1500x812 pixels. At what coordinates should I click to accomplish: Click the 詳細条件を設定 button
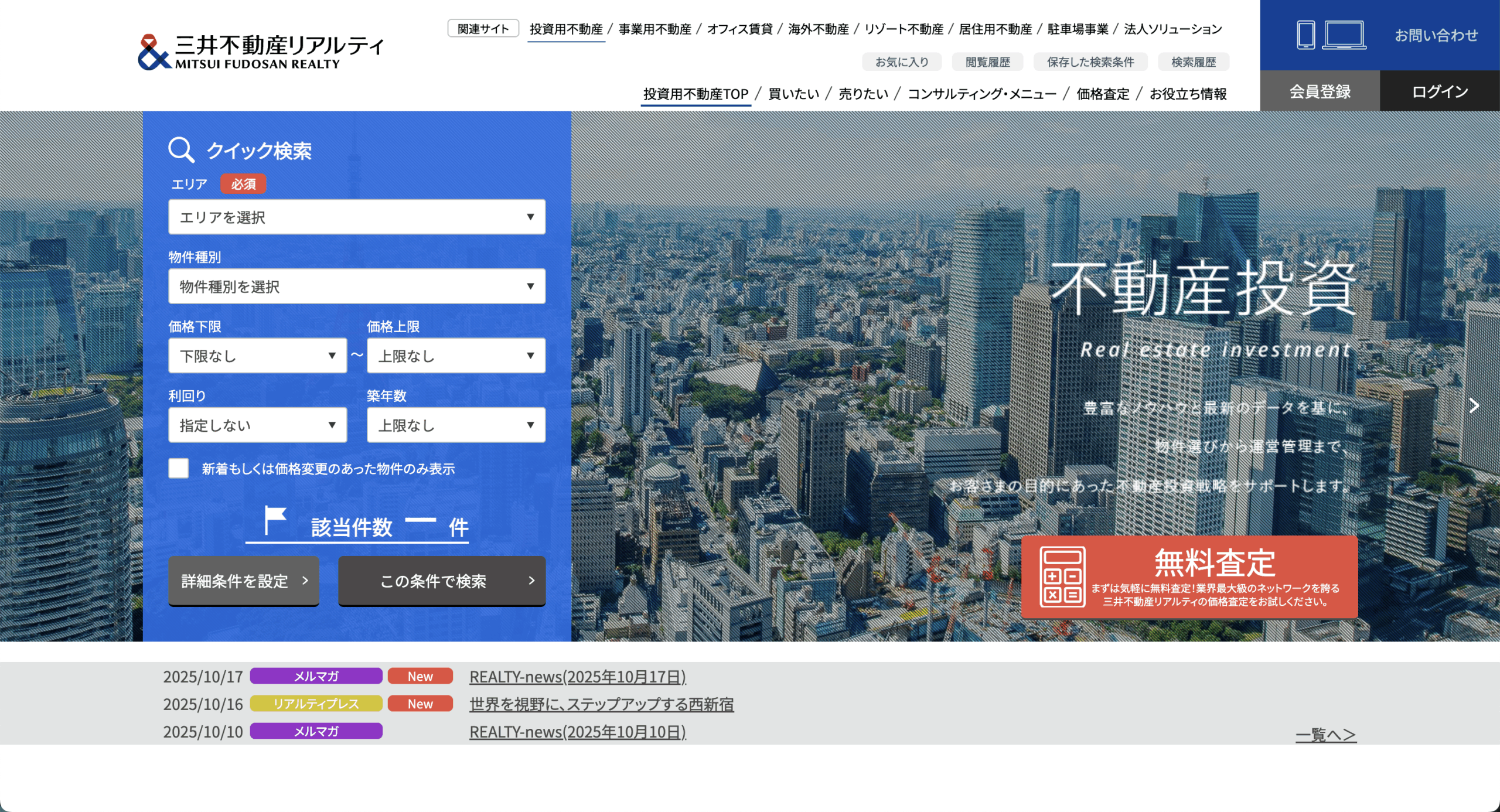click(243, 581)
